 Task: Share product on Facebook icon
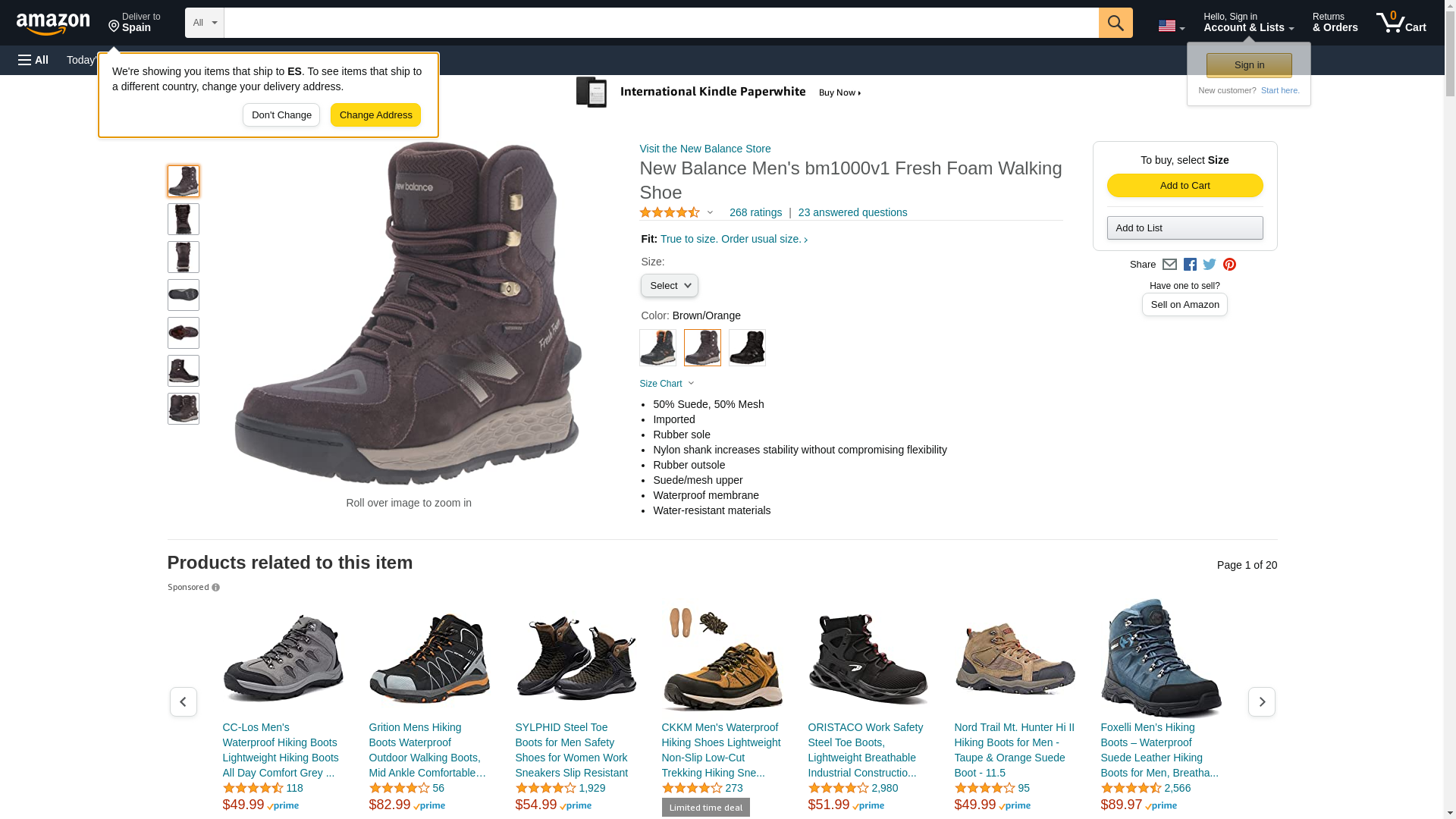[1190, 265]
